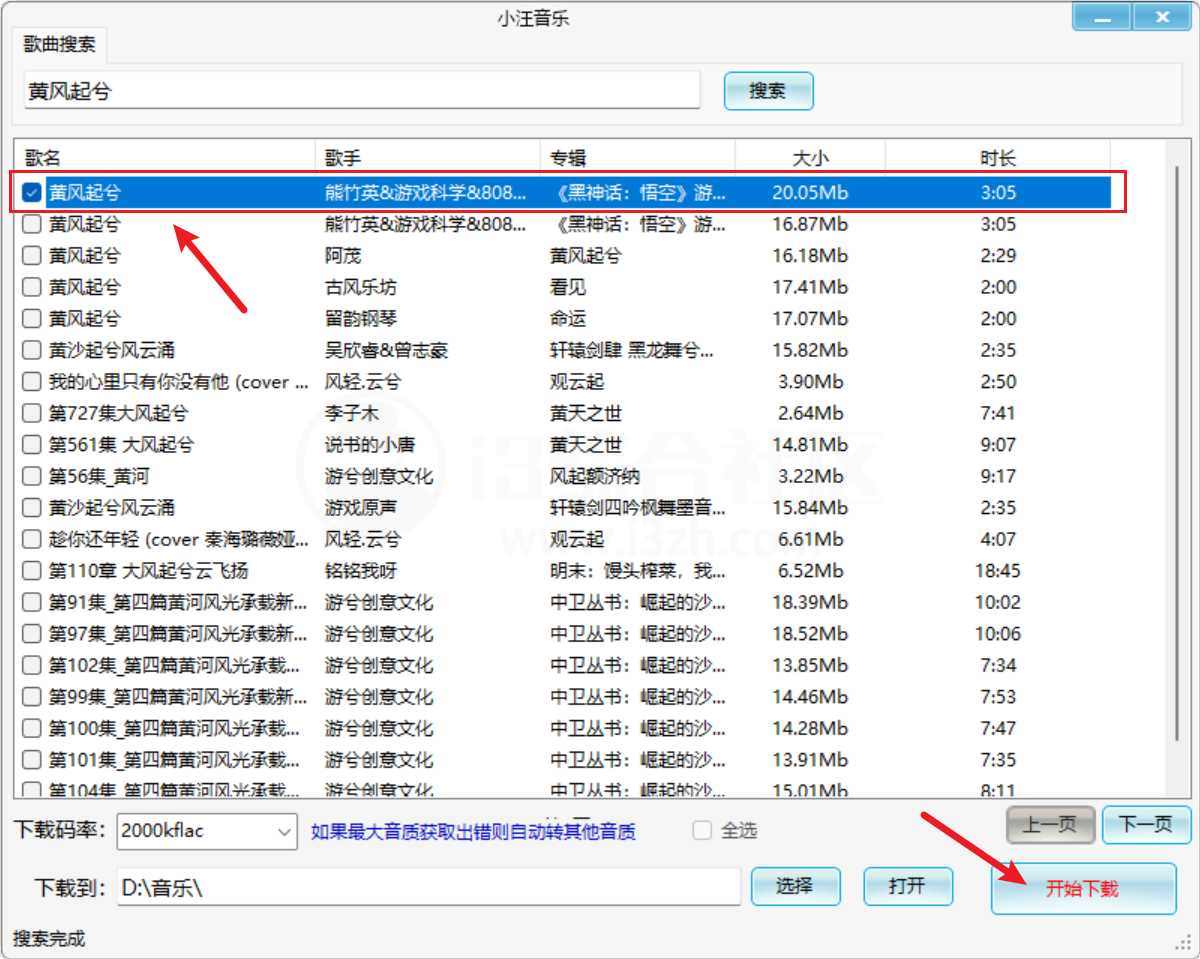
Task: Click duration value 18:45
Action: tap(998, 570)
